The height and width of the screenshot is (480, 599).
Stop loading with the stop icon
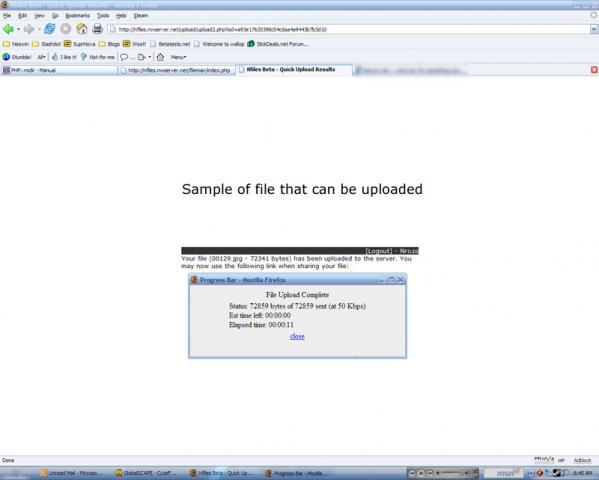(x=66, y=29)
